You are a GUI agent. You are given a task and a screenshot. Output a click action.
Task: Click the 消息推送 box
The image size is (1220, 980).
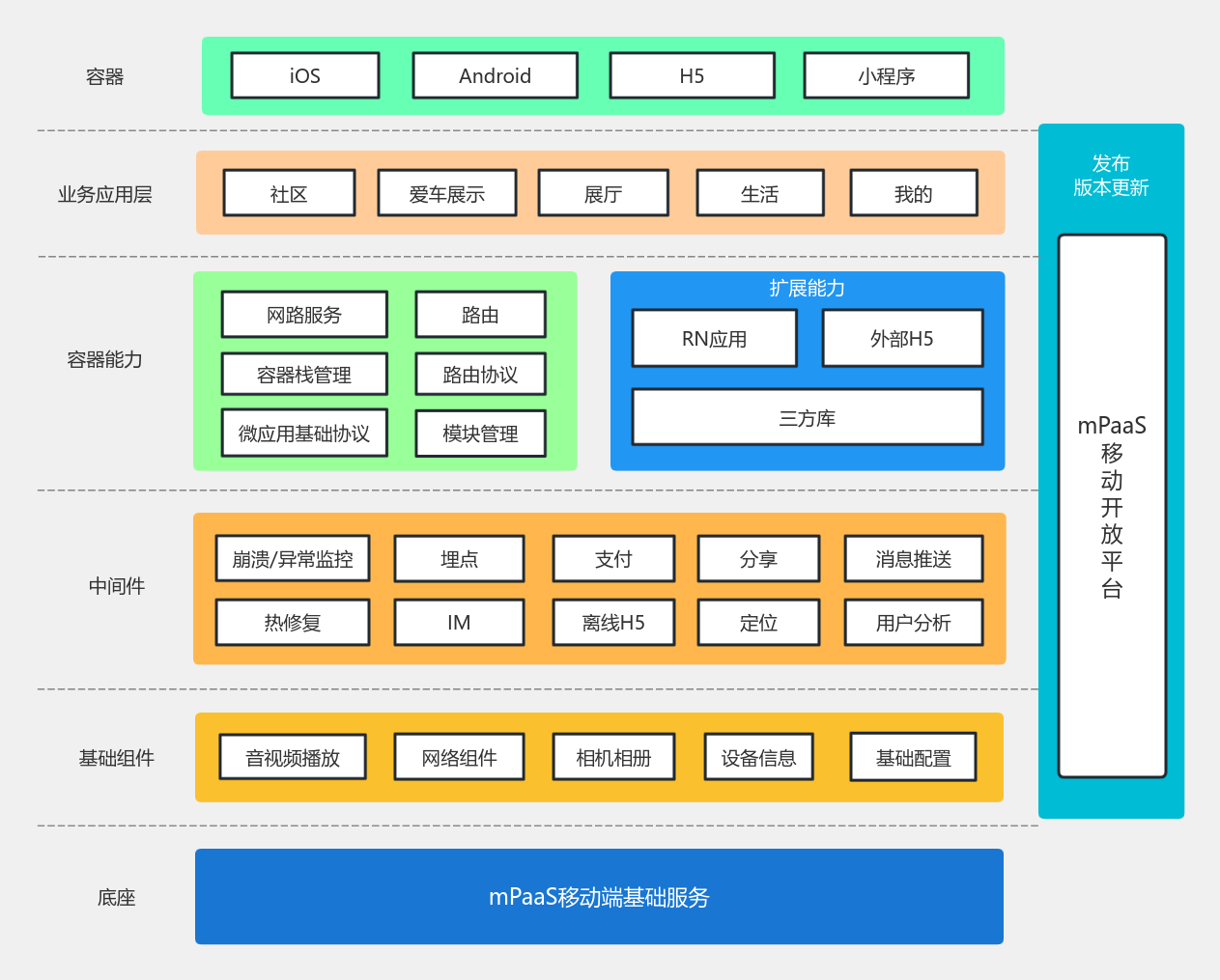pyautogui.click(x=914, y=559)
